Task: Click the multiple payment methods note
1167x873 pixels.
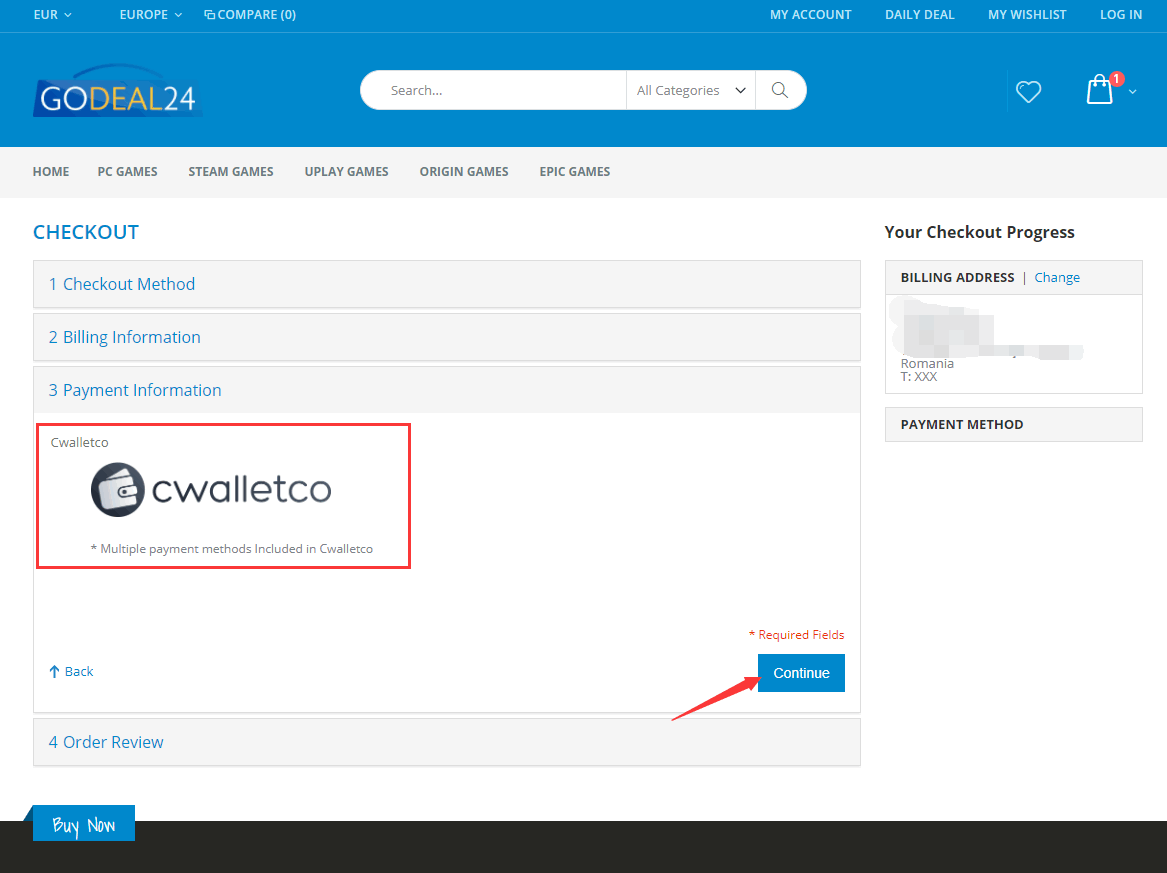Action: [231, 549]
